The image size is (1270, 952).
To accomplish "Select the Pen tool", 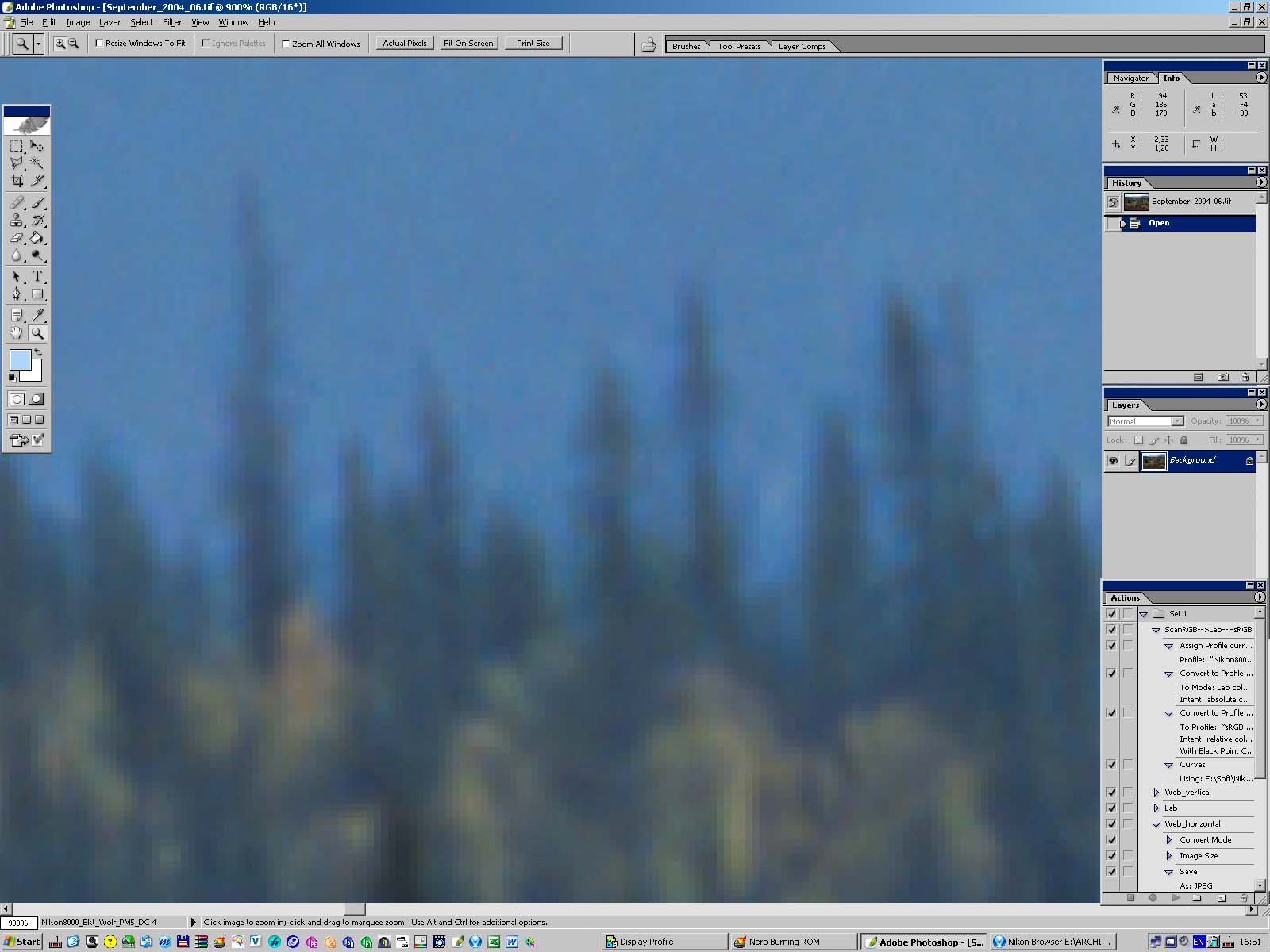I will click(x=17, y=294).
